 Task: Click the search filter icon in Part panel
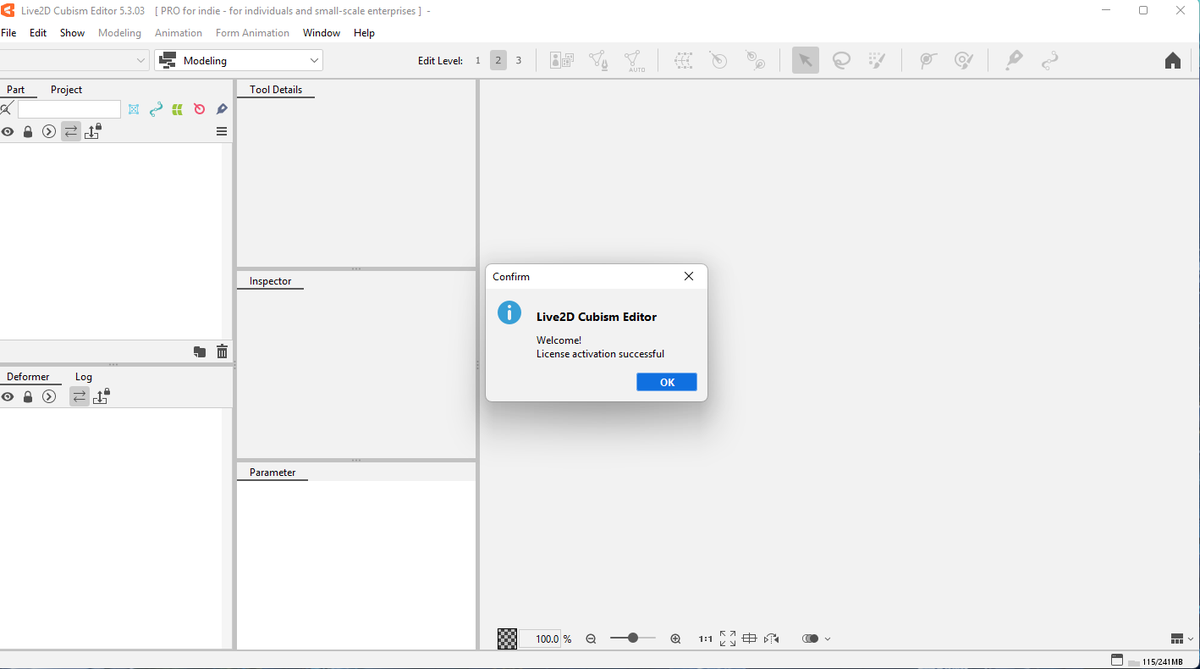pos(7,109)
